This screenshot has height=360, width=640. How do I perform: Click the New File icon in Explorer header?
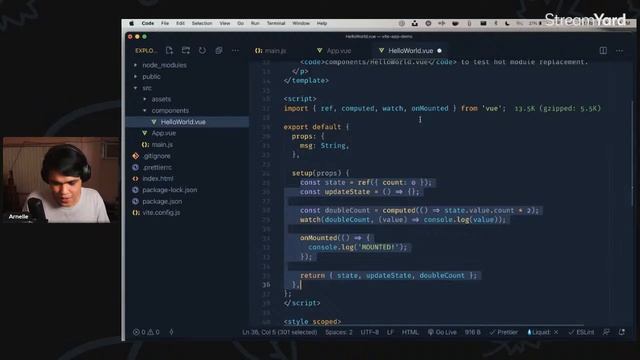169,51
